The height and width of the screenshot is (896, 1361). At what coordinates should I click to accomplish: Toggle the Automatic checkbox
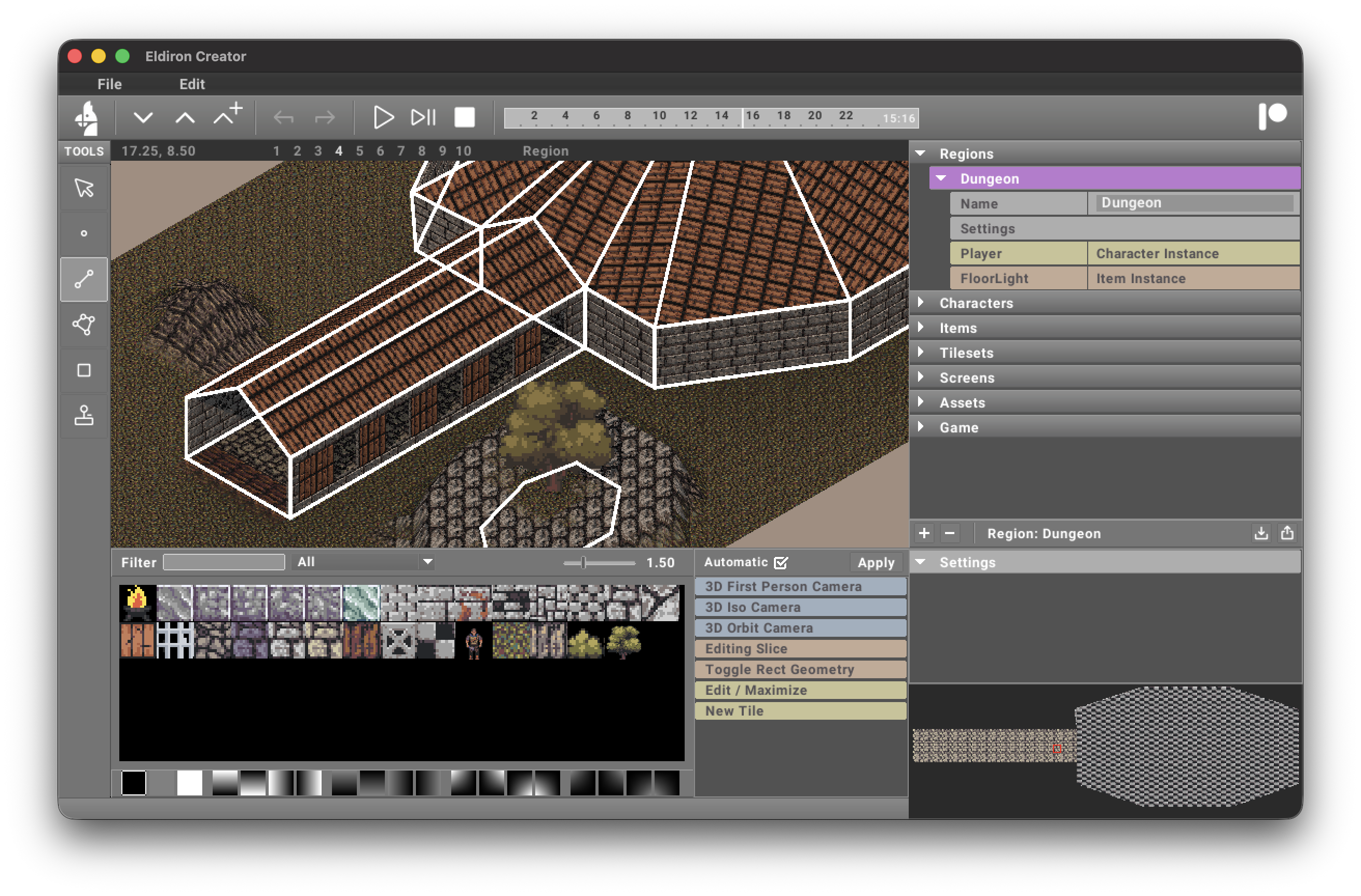click(781, 563)
